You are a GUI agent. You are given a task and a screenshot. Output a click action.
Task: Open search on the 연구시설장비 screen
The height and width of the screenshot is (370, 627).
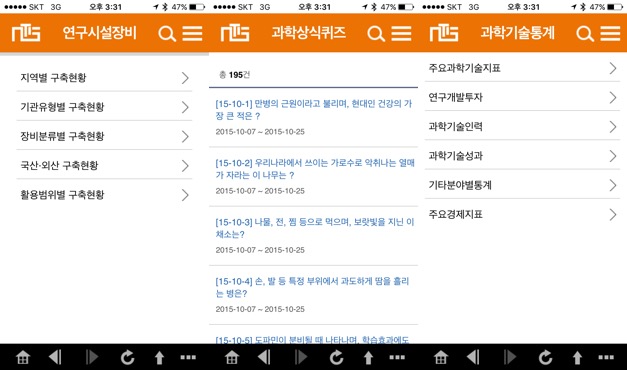tap(167, 34)
